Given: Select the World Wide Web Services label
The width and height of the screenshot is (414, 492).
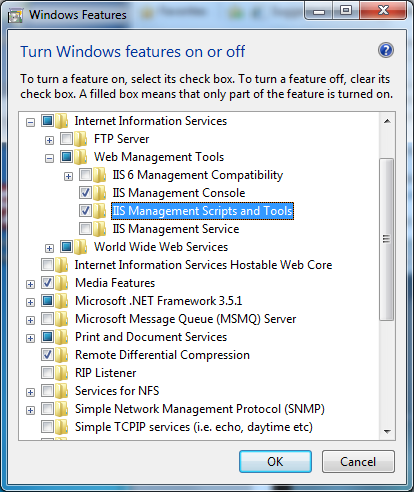Looking at the screenshot, I should click(161, 247).
